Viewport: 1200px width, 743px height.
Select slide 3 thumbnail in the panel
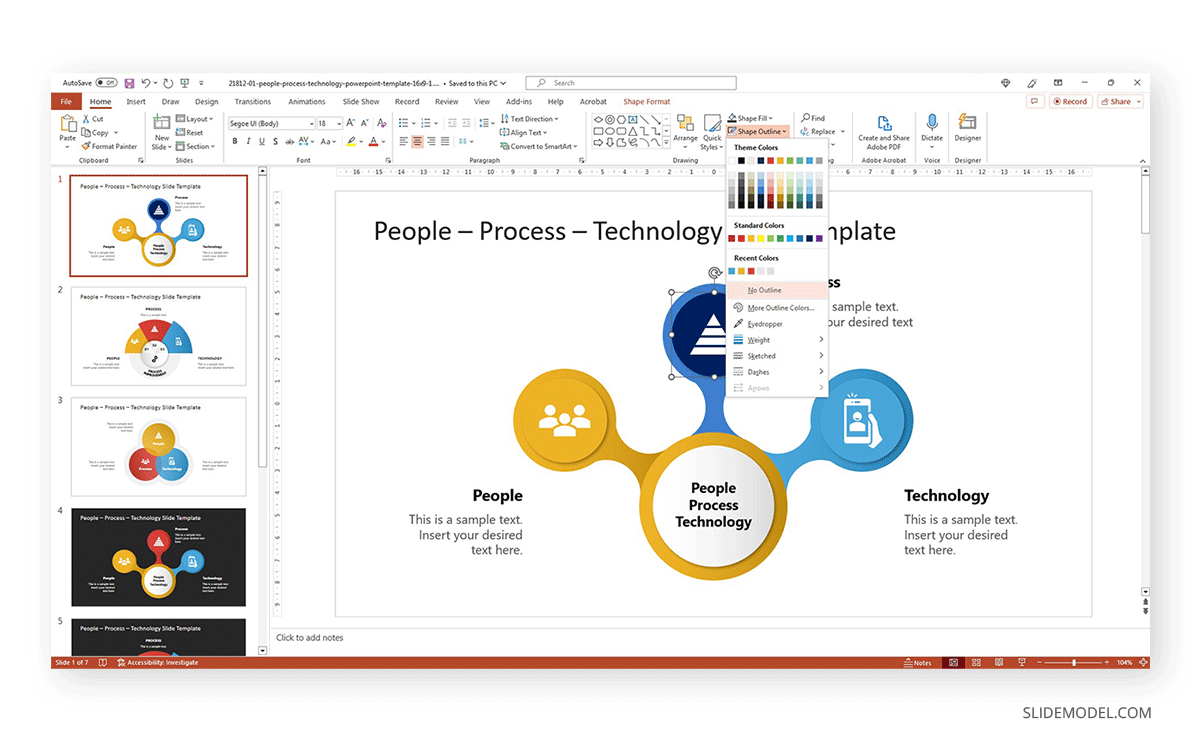(157, 446)
